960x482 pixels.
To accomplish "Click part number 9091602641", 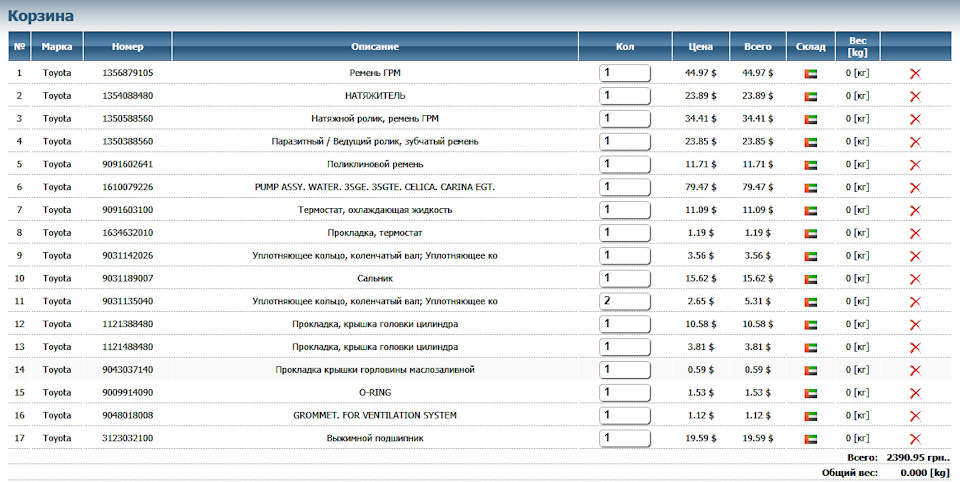I will pyautogui.click(x=127, y=164).
